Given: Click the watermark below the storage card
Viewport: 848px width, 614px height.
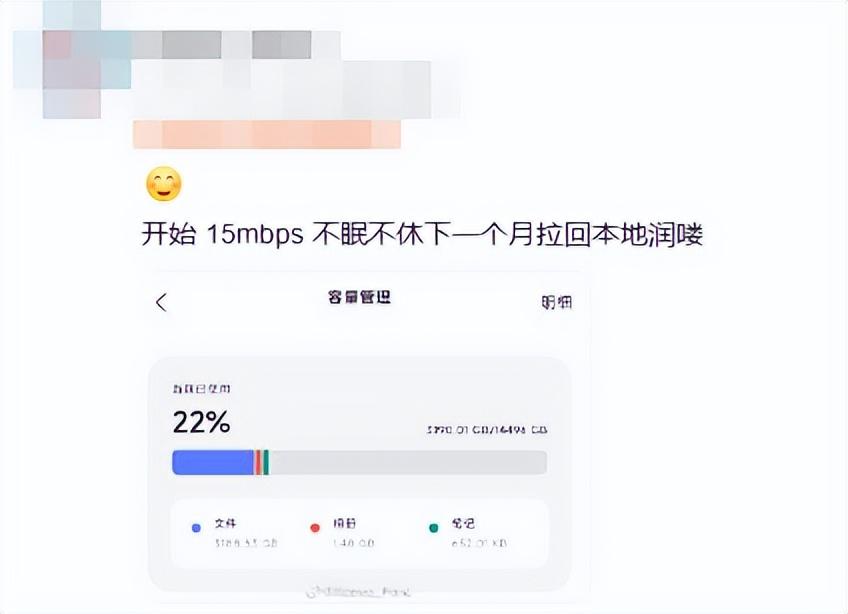Looking at the screenshot, I should pos(358,592).
